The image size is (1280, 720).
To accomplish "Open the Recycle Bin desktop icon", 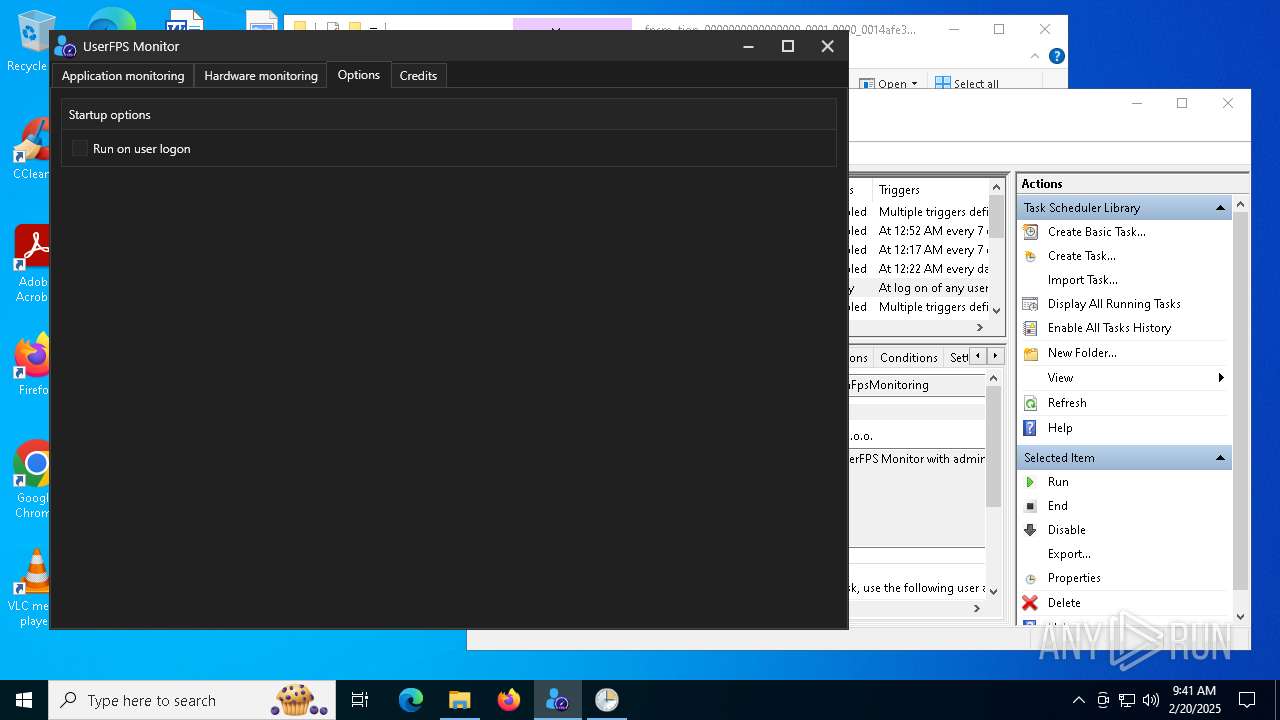I will click(x=34, y=40).
